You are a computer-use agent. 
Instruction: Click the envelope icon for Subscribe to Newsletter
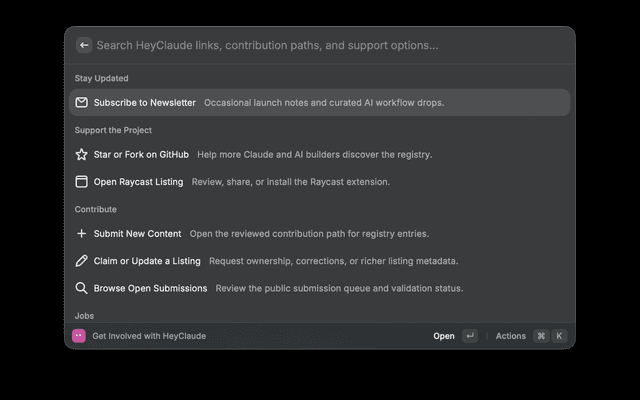(82, 102)
